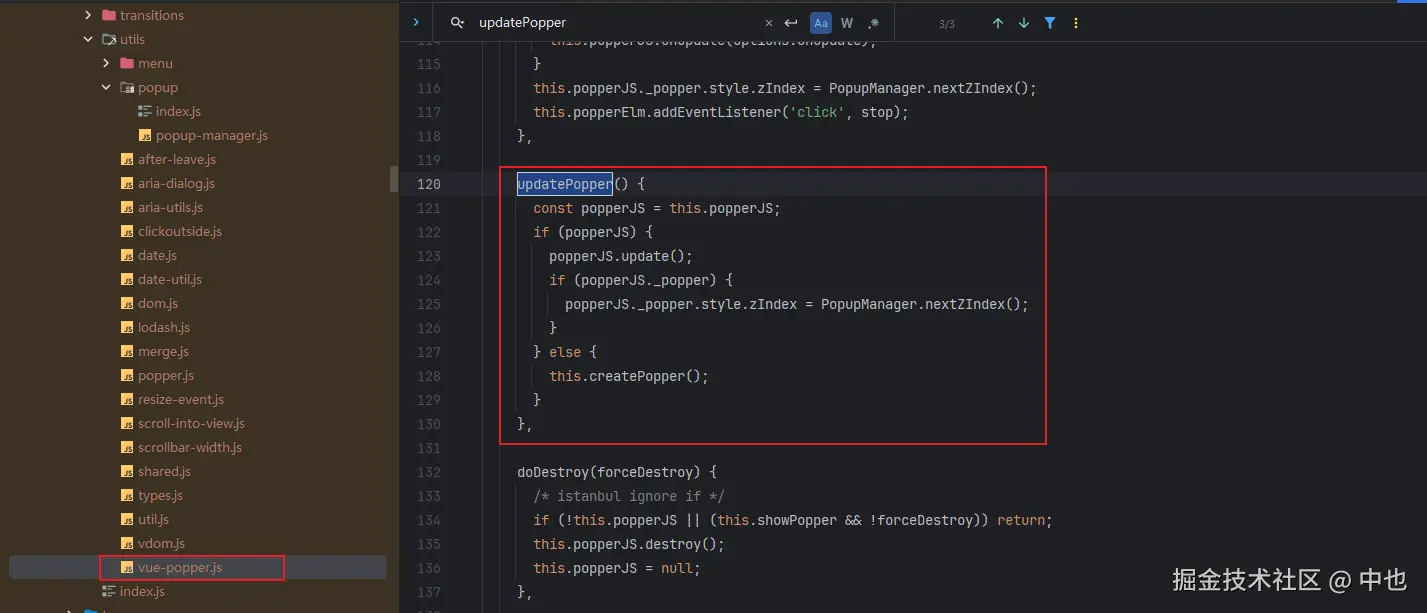Screen dimensions: 1427x613
Task: Click the new line arrow icon
Action: point(791,23)
